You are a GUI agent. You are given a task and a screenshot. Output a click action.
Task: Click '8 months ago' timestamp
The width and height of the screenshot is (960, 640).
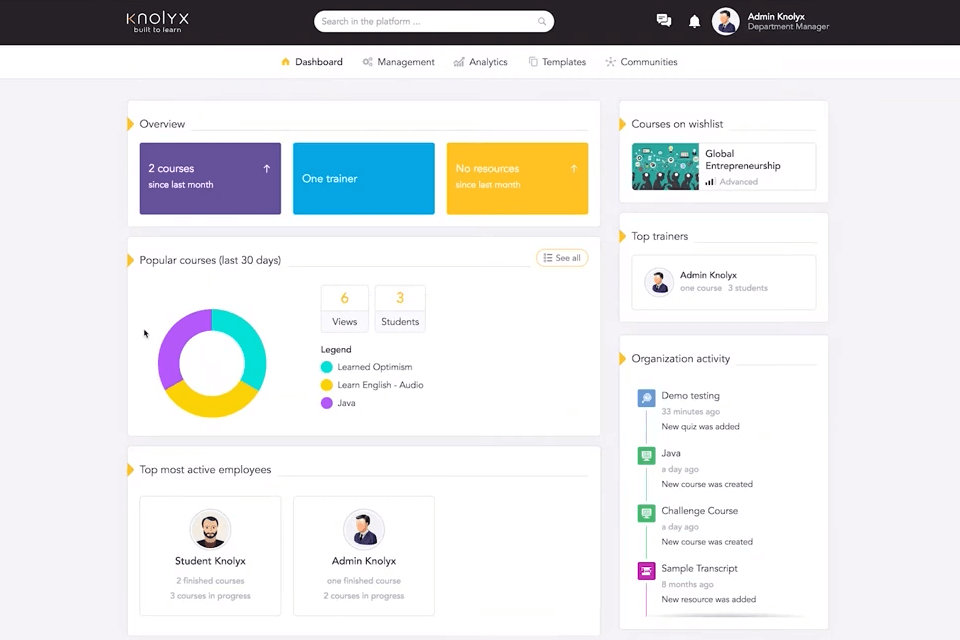687,584
